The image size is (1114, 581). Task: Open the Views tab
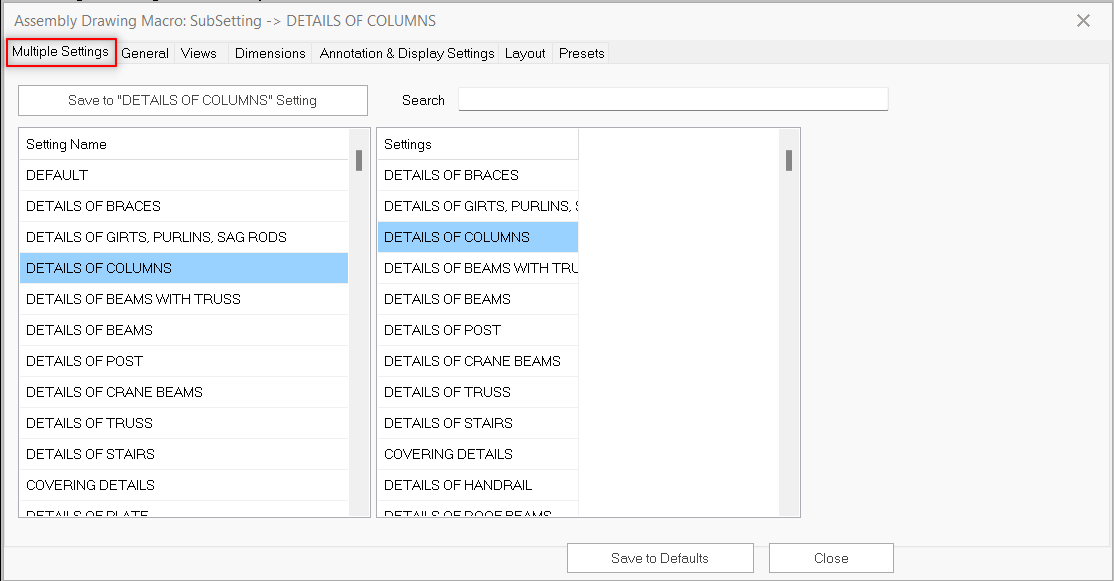tap(199, 53)
